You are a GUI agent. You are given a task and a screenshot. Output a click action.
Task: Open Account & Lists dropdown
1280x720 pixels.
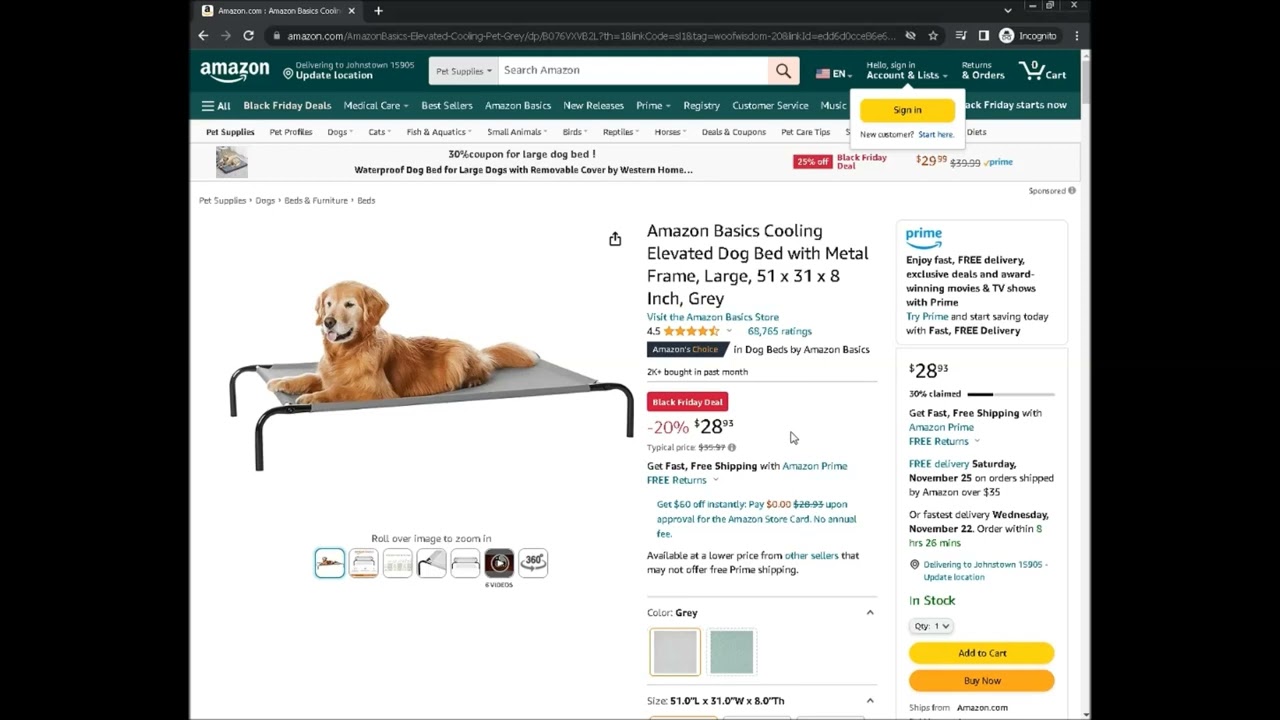pos(906,71)
